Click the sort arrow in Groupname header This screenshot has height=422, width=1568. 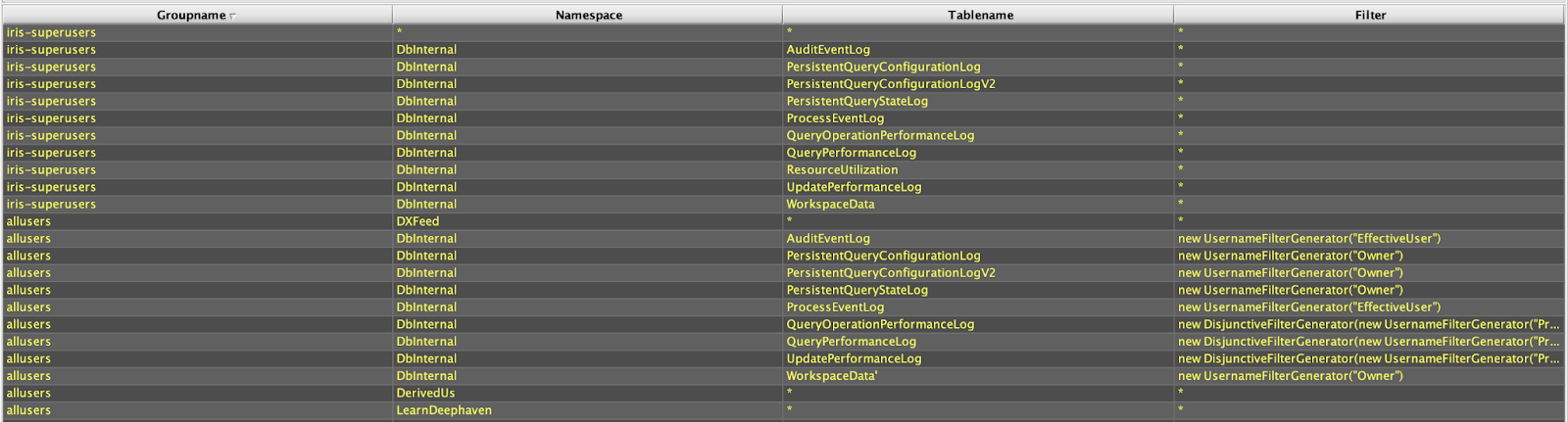tap(232, 17)
